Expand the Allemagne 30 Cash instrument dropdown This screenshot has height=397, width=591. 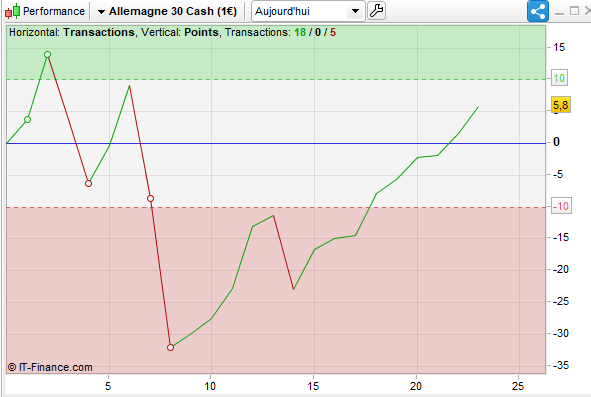click(x=101, y=12)
